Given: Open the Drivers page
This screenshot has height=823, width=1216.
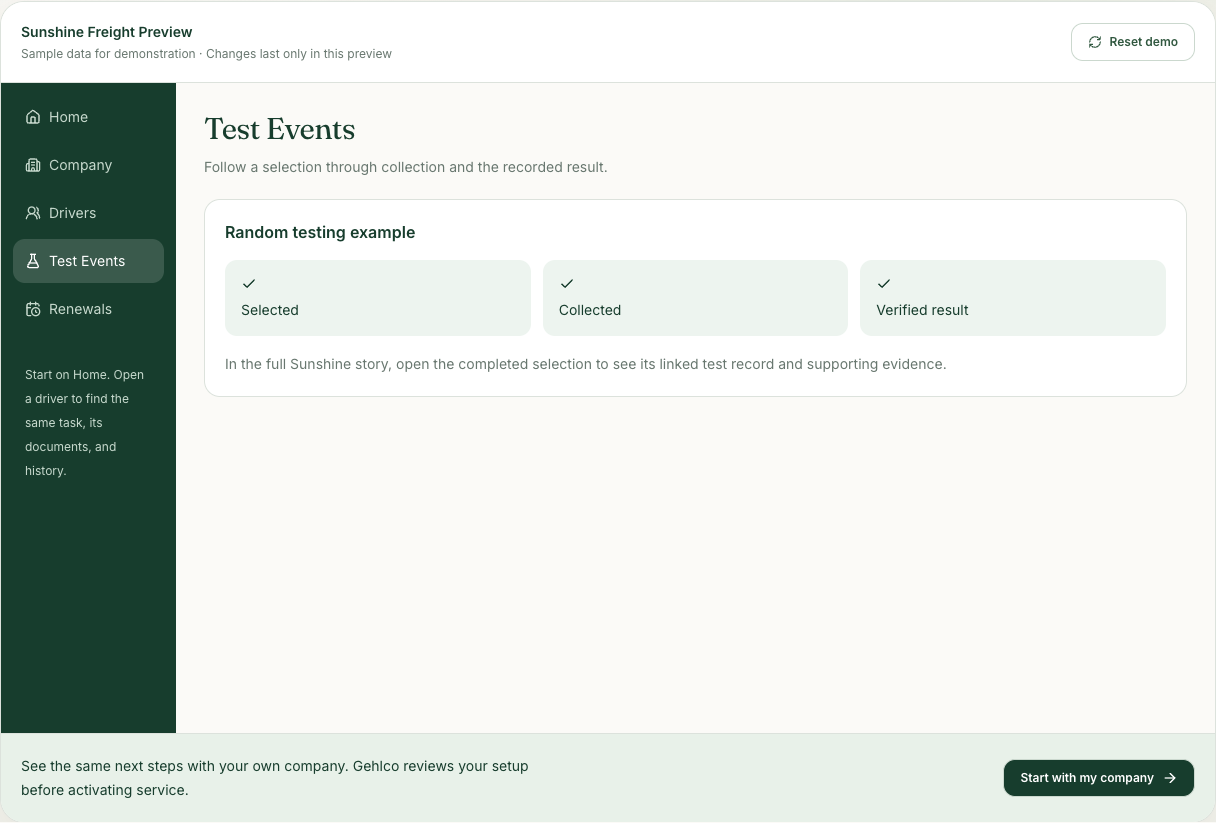Looking at the screenshot, I should [x=88, y=213].
